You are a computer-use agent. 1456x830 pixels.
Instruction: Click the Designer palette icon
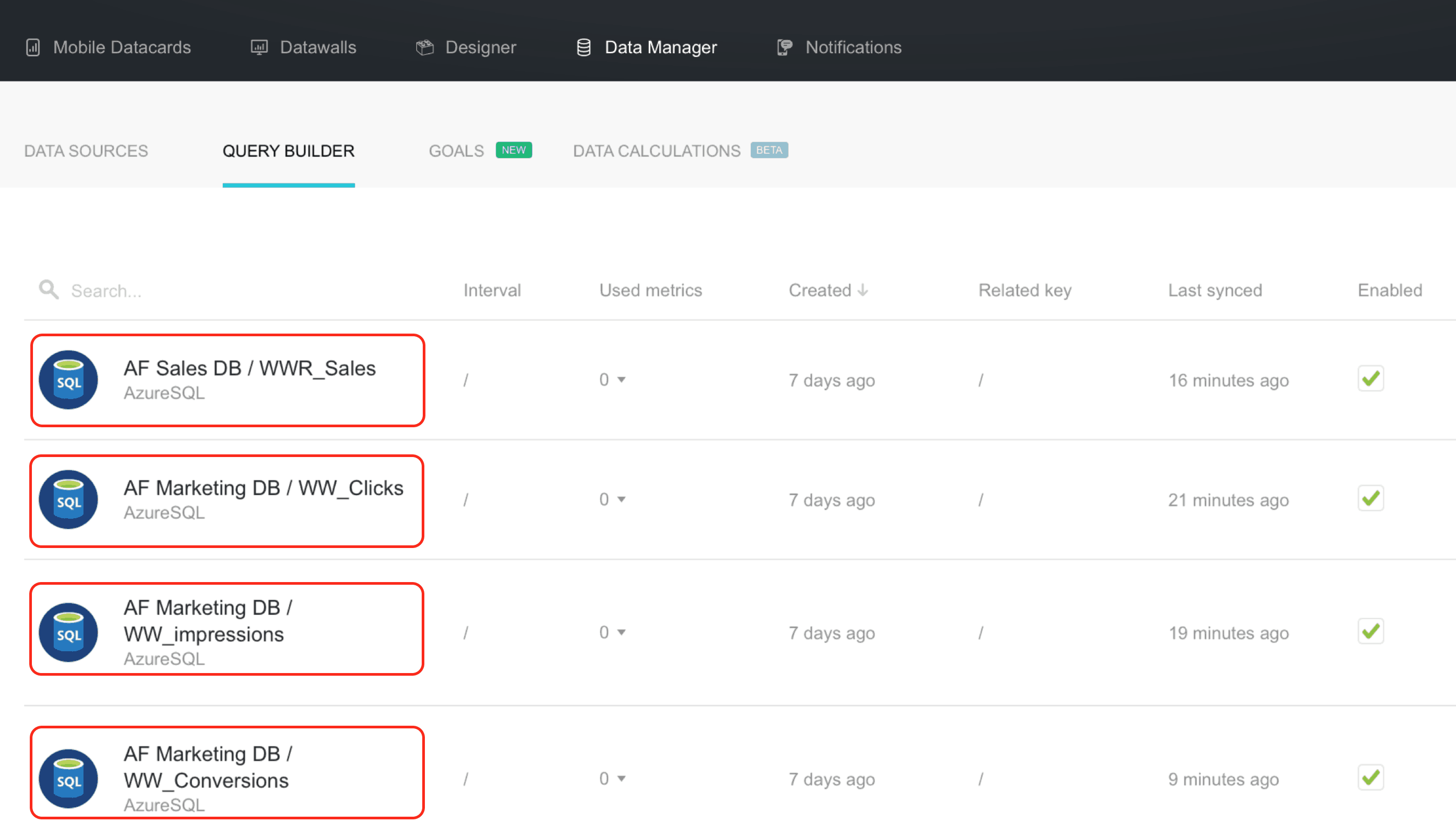coord(424,47)
